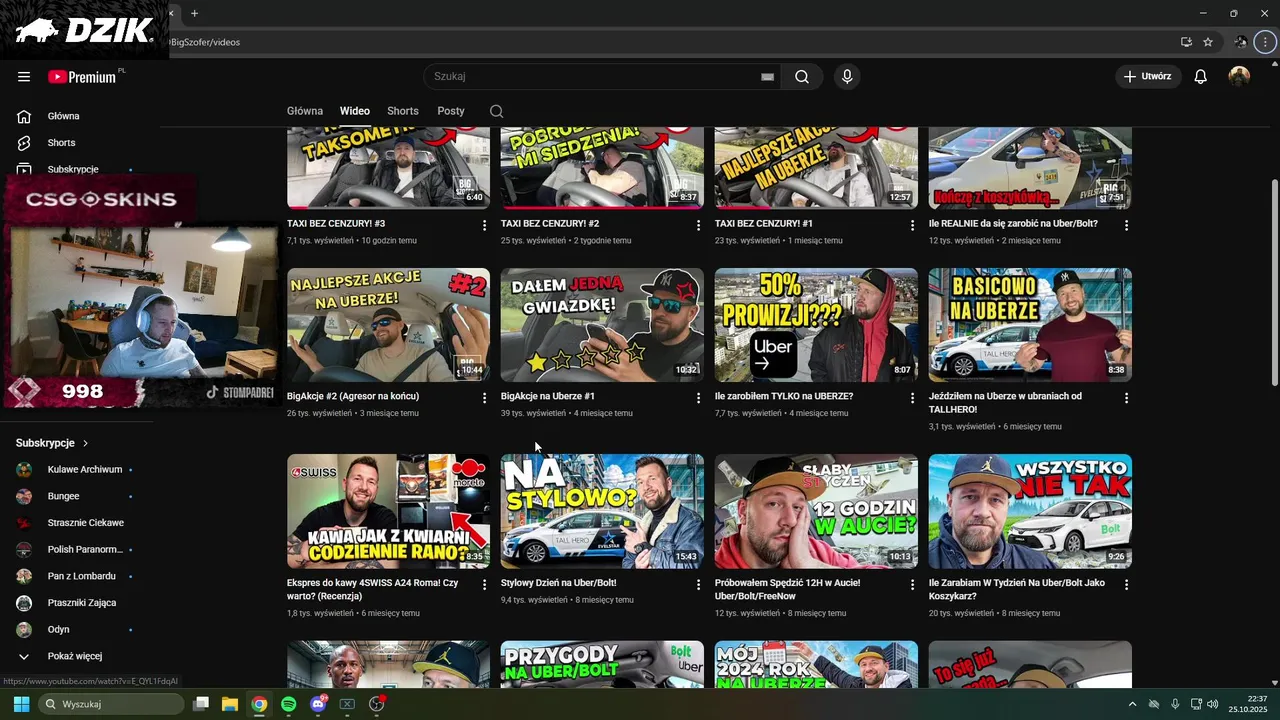The height and width of the screenshot is (720, 1280).
Task: Search within the channel via magnifier icon
Action: pos(497,111)
